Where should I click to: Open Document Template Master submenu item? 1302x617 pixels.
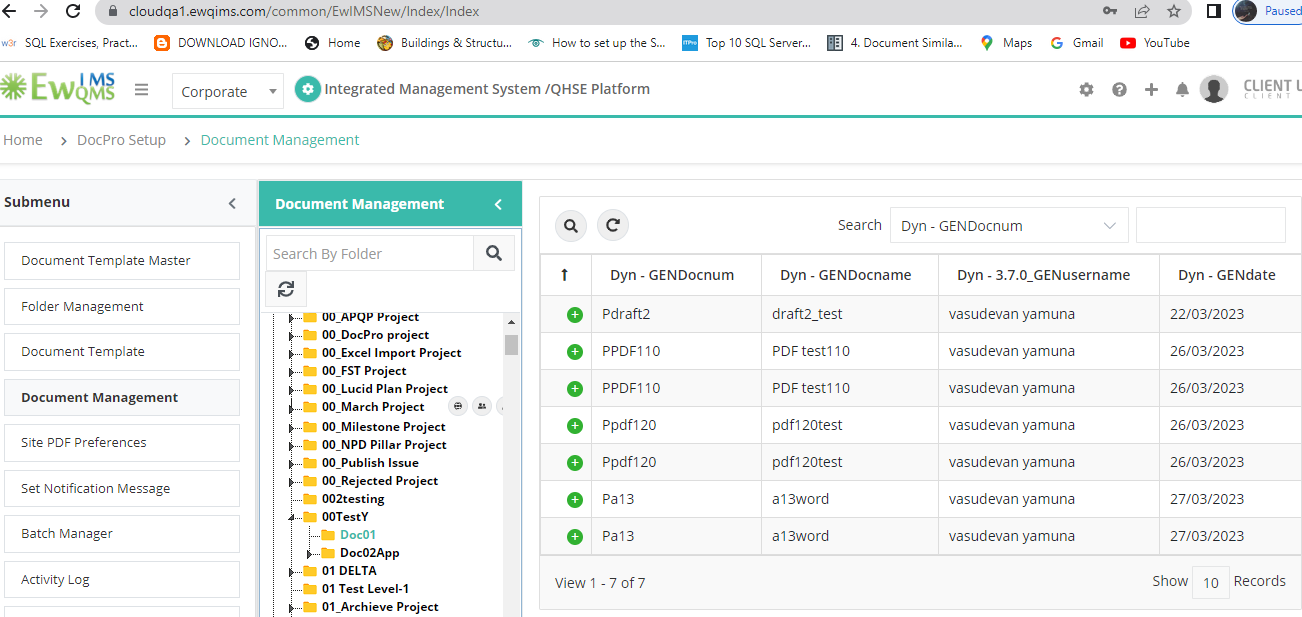pyautogui.click(x=122, y=261)
